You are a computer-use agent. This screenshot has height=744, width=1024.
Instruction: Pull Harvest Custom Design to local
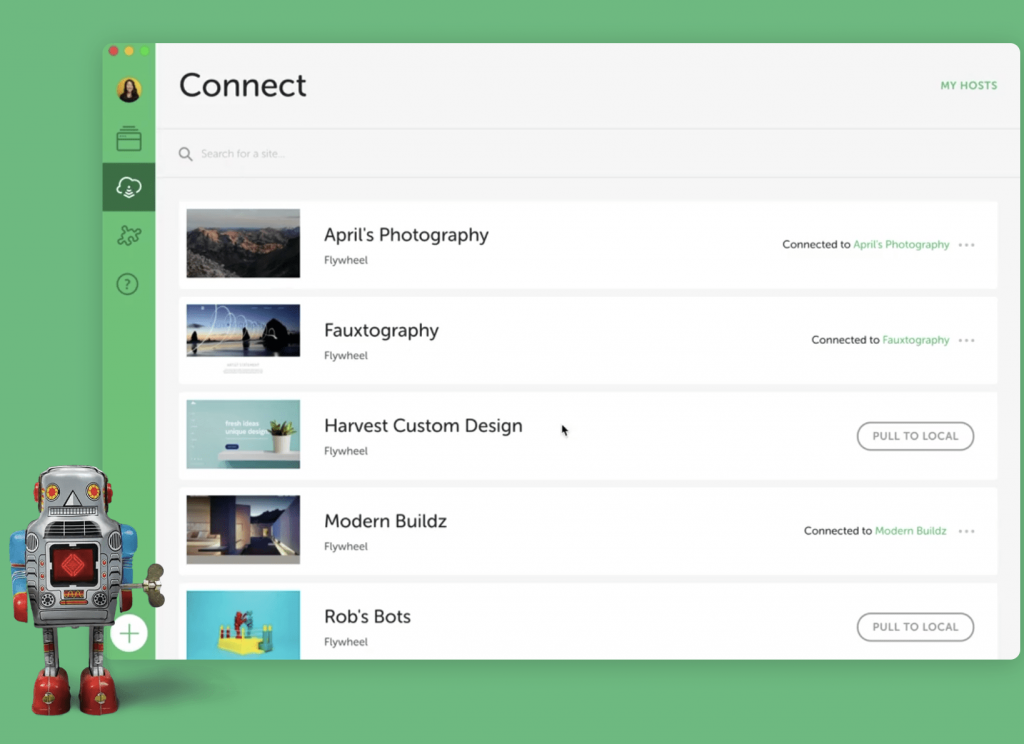coord(915,436)
